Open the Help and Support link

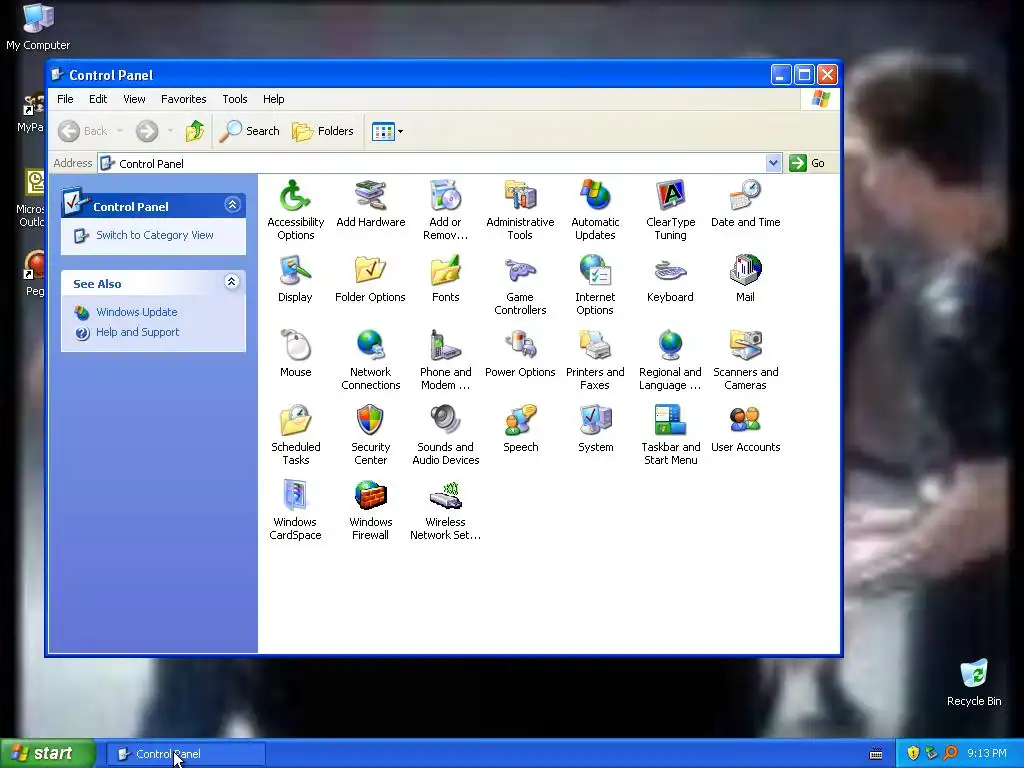pyautogui.click(x=137, y=332)
